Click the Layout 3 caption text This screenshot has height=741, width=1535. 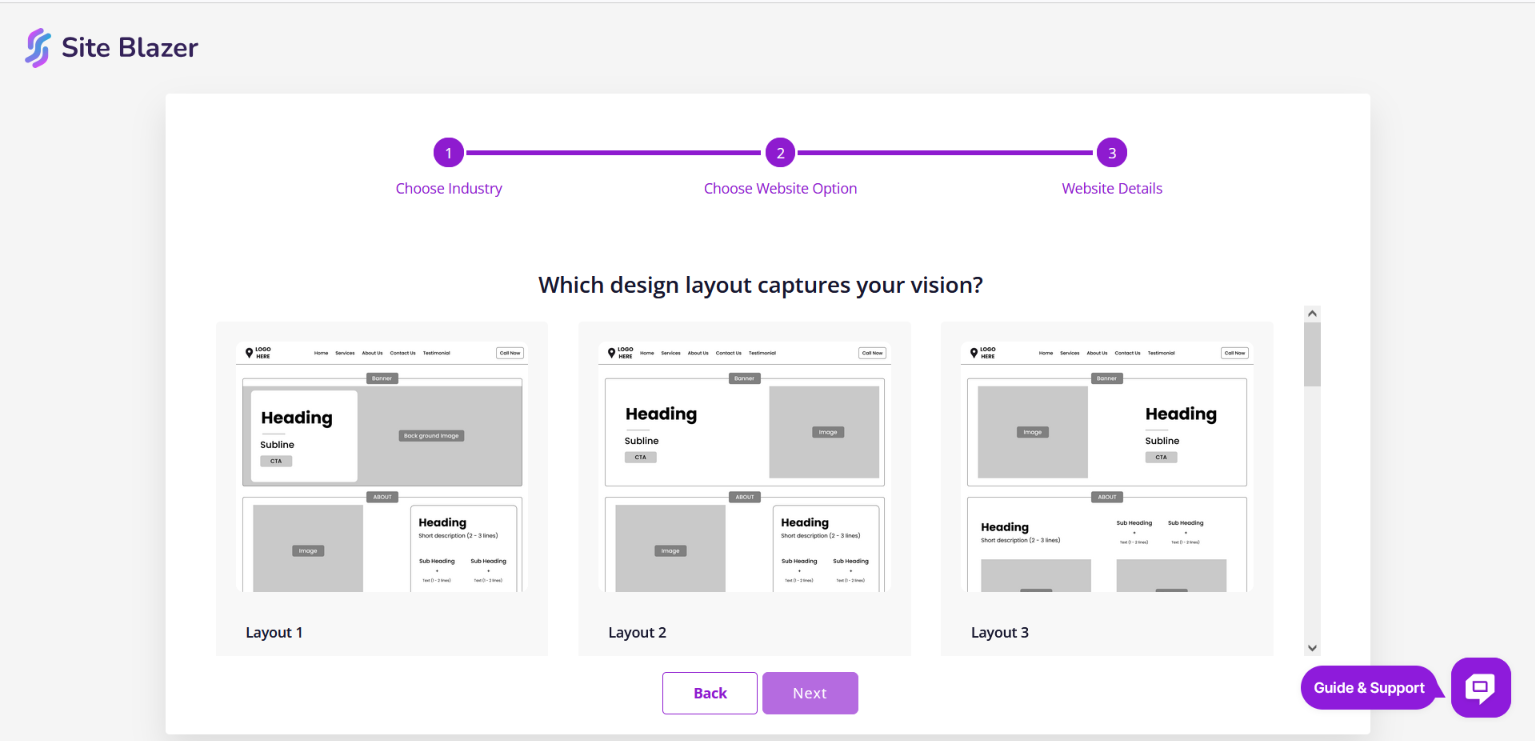1000,632
